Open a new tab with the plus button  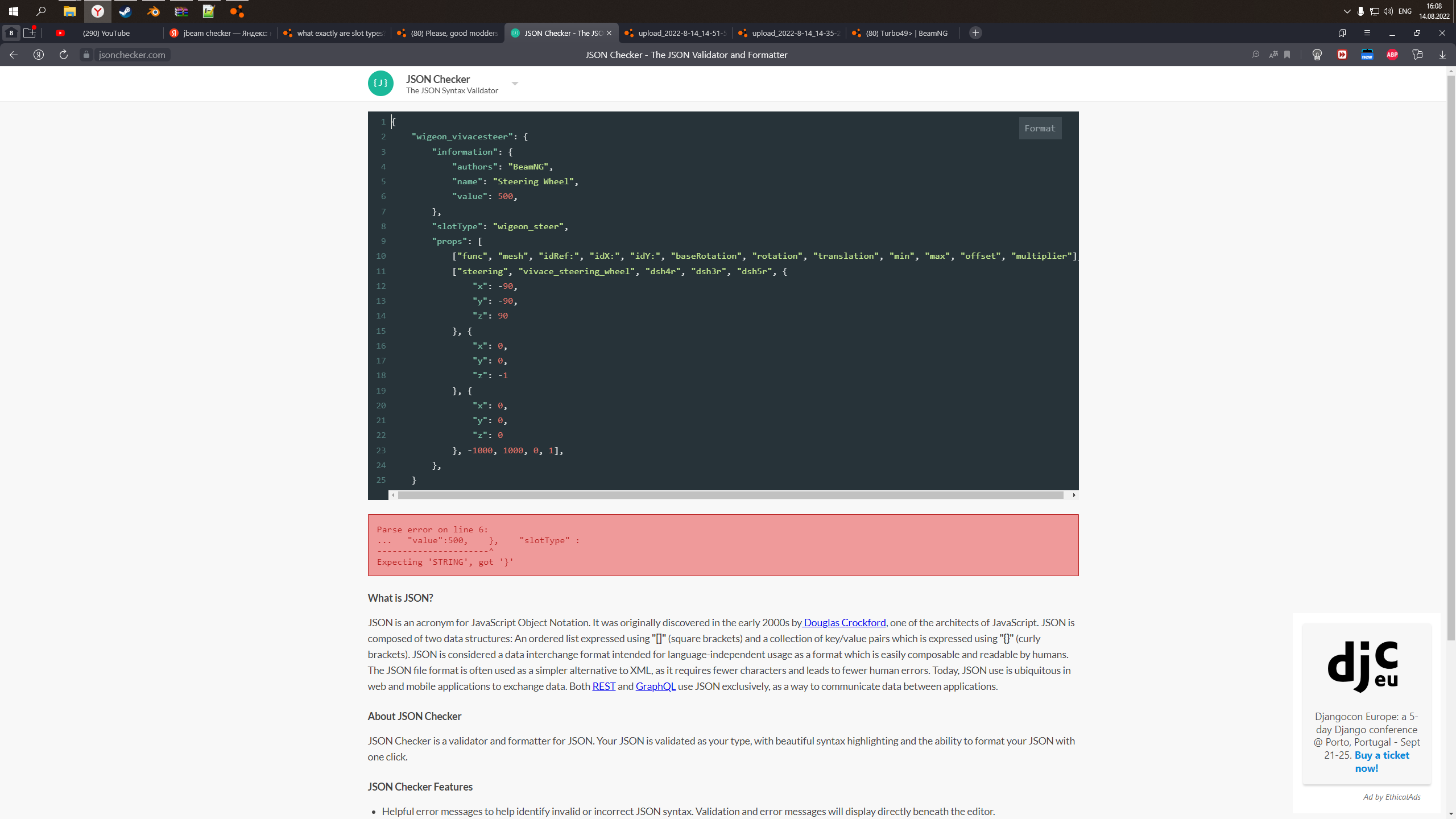coord(975,33)
